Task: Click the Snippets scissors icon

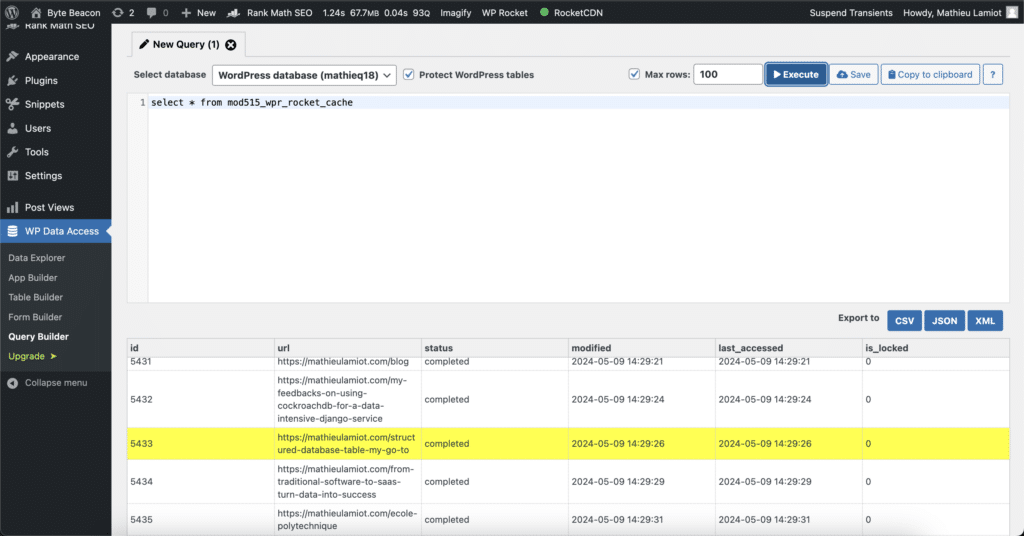Action: [x=12, y=104]
